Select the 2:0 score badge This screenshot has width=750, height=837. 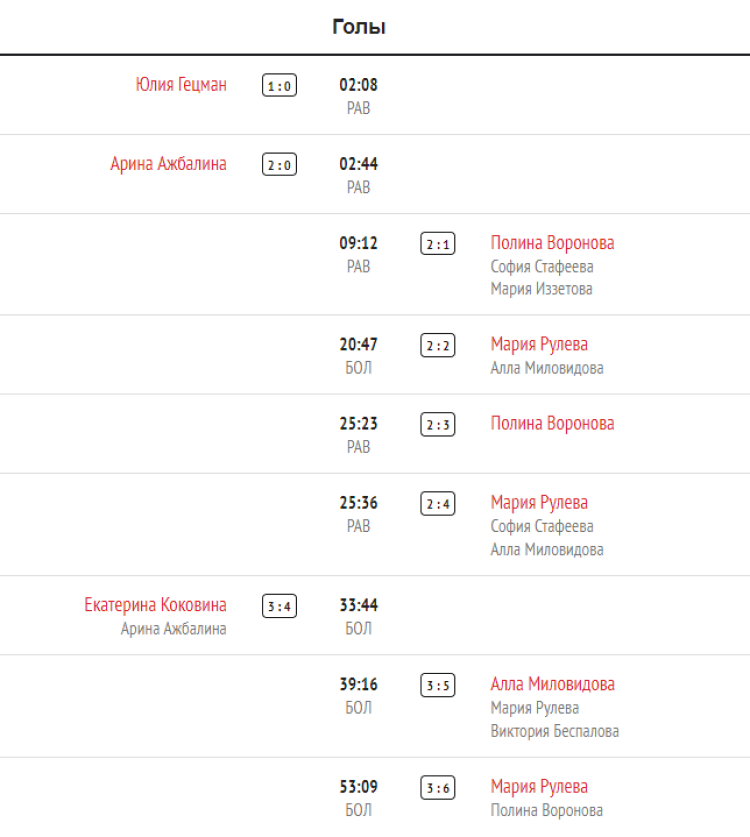tap(279, 165)
